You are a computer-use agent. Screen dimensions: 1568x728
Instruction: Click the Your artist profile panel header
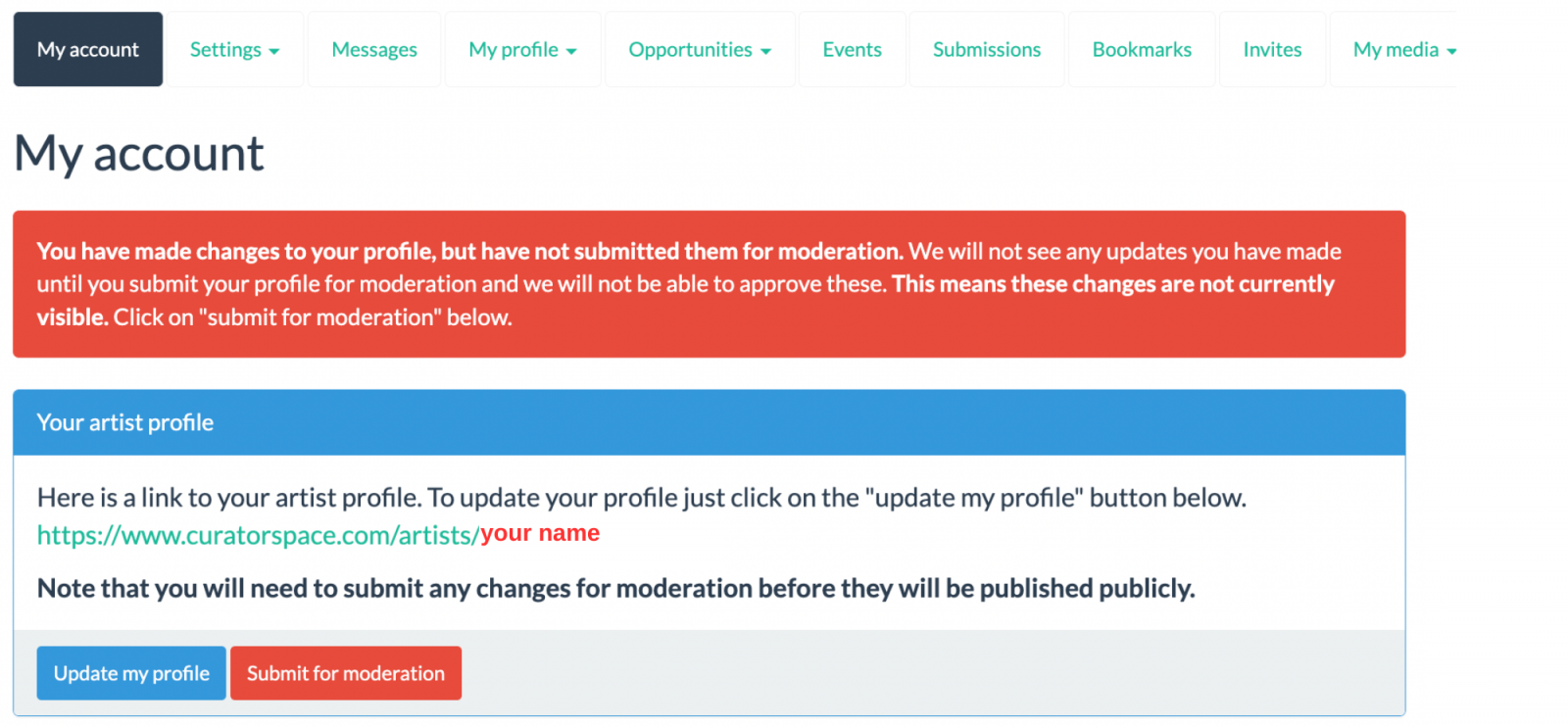(x=709, y=422)
